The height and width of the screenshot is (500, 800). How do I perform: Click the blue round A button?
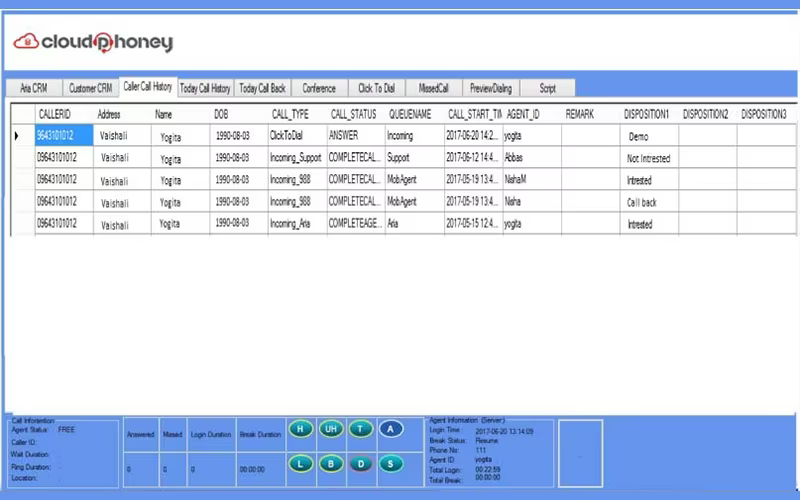tap(391, 429)
